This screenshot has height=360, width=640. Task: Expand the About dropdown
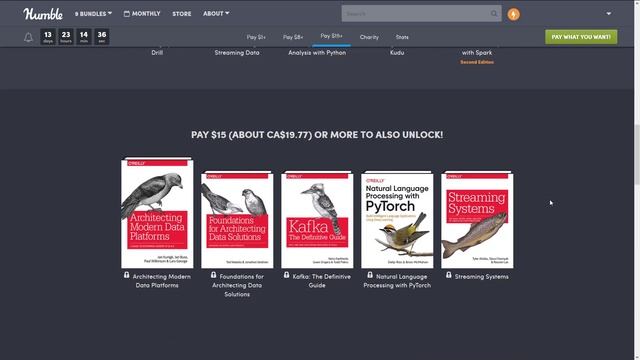[216, 13]
